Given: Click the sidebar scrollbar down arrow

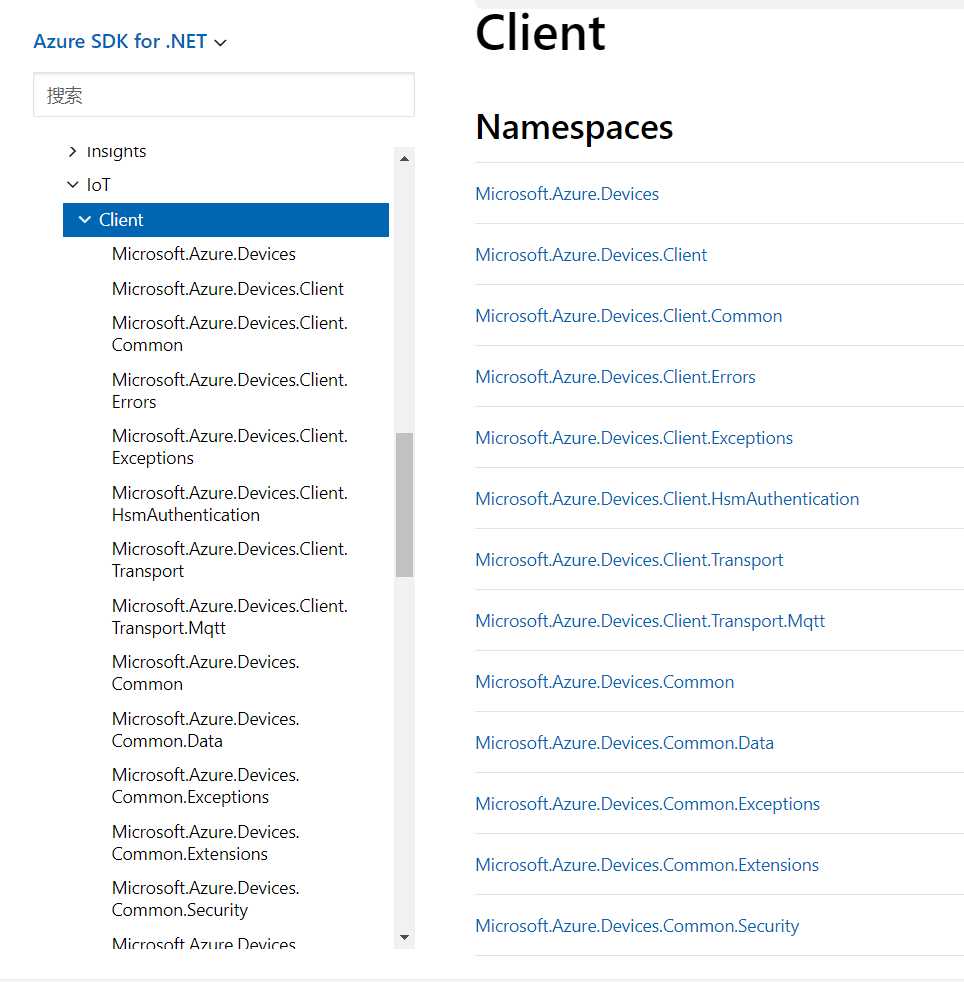Looking at the screenshot, I should click(405, 938).
